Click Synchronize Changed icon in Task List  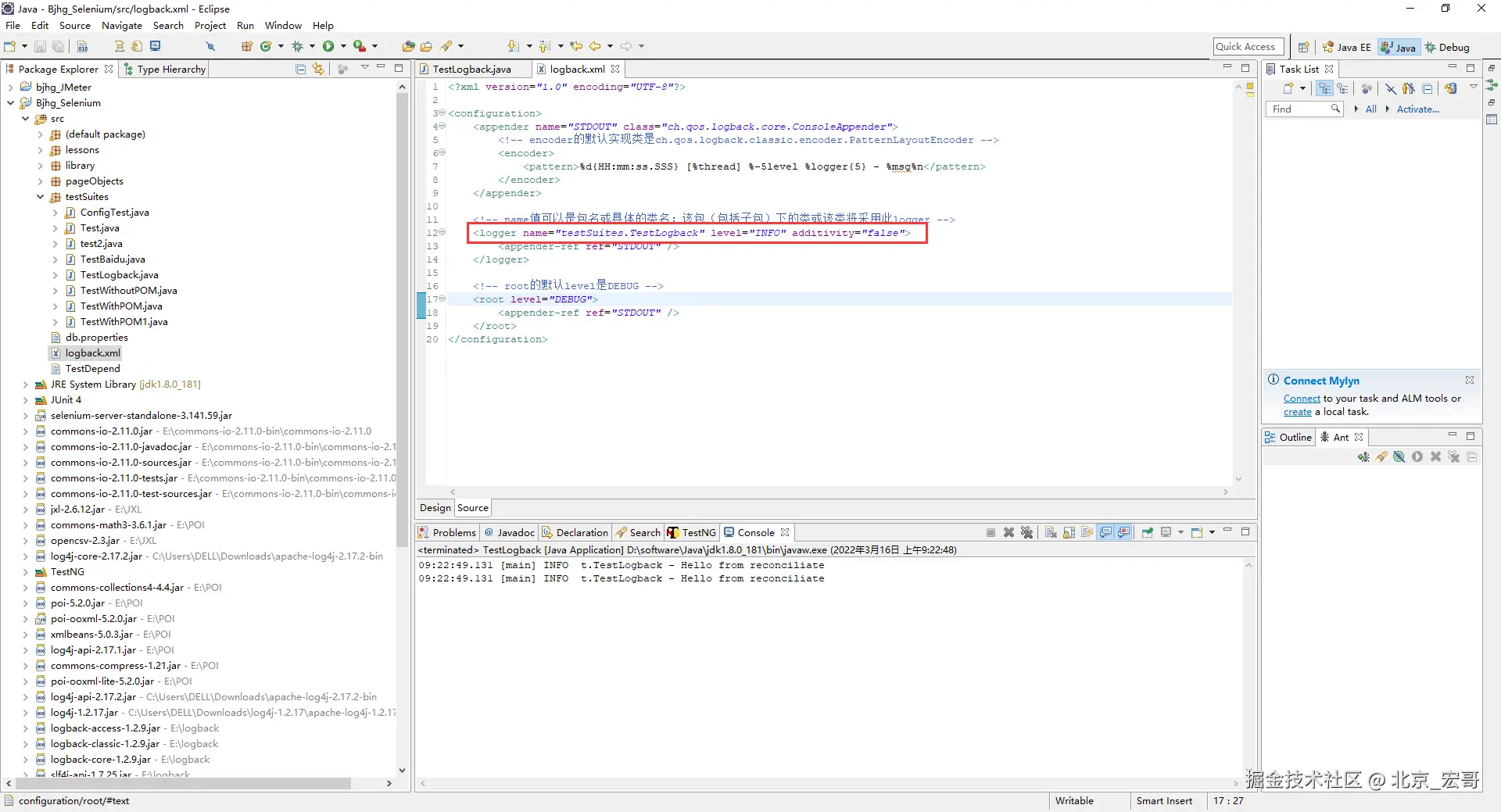point(1450,89)
